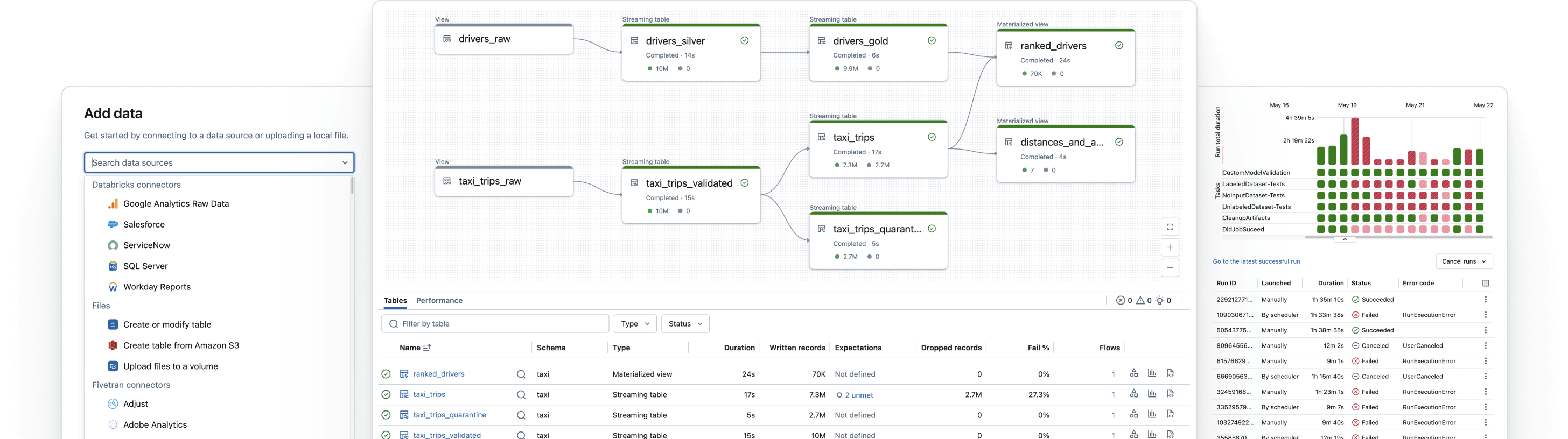Viewport: 1568px width, 439px height.
Task: Open the Status filter dropdown
Action: [685, 324]
